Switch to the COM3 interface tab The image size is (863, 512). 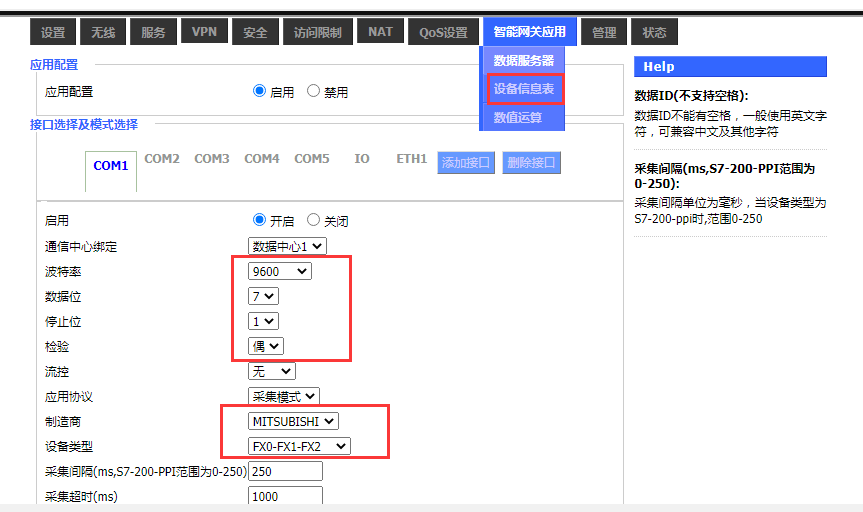click(212, 159)
